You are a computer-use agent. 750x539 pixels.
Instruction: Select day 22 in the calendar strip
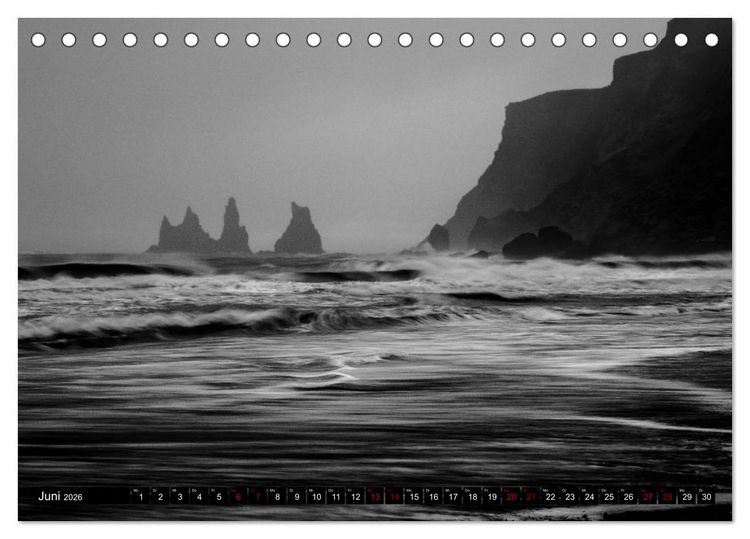551,496
